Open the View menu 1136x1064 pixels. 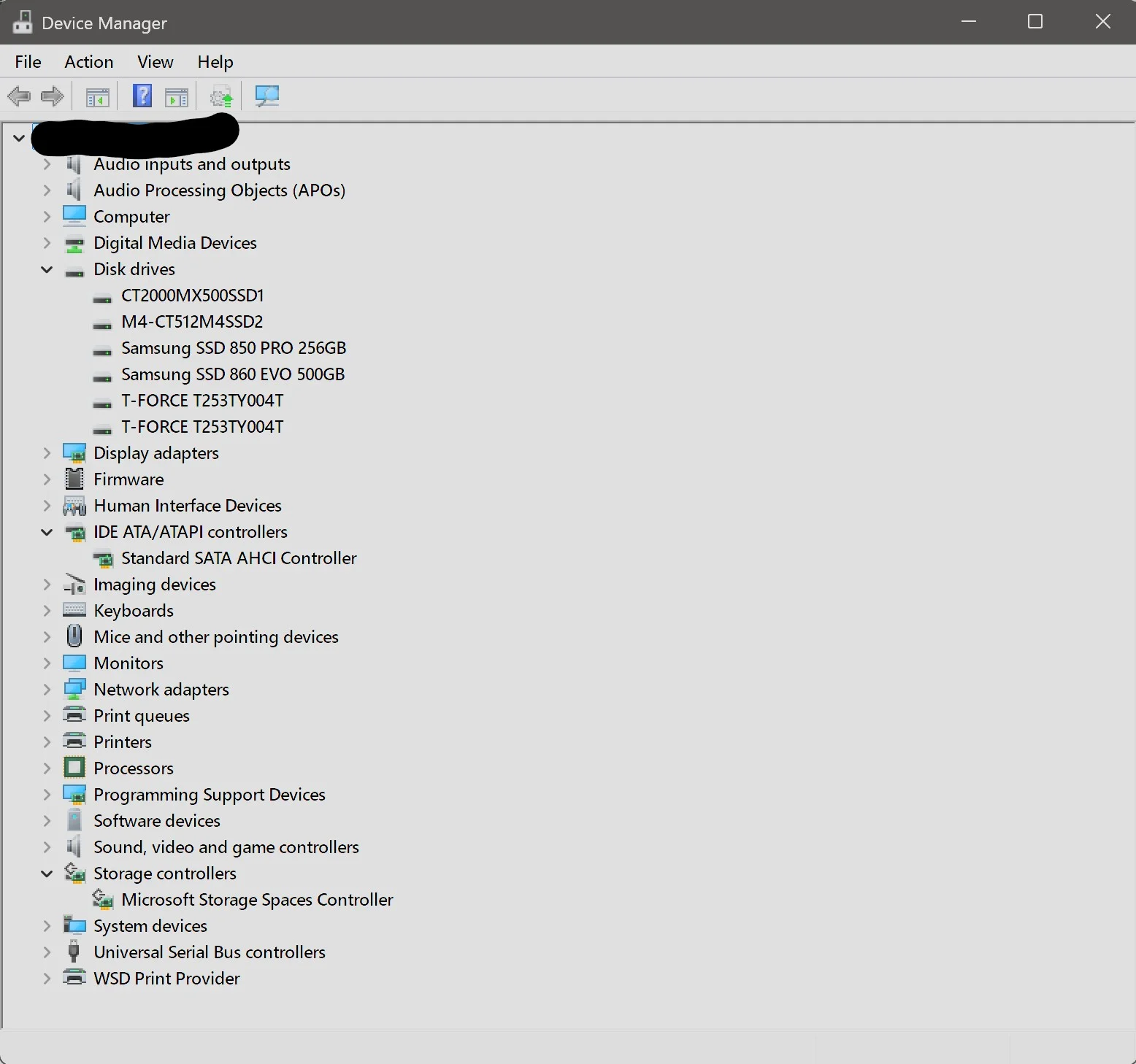point(156,62)
